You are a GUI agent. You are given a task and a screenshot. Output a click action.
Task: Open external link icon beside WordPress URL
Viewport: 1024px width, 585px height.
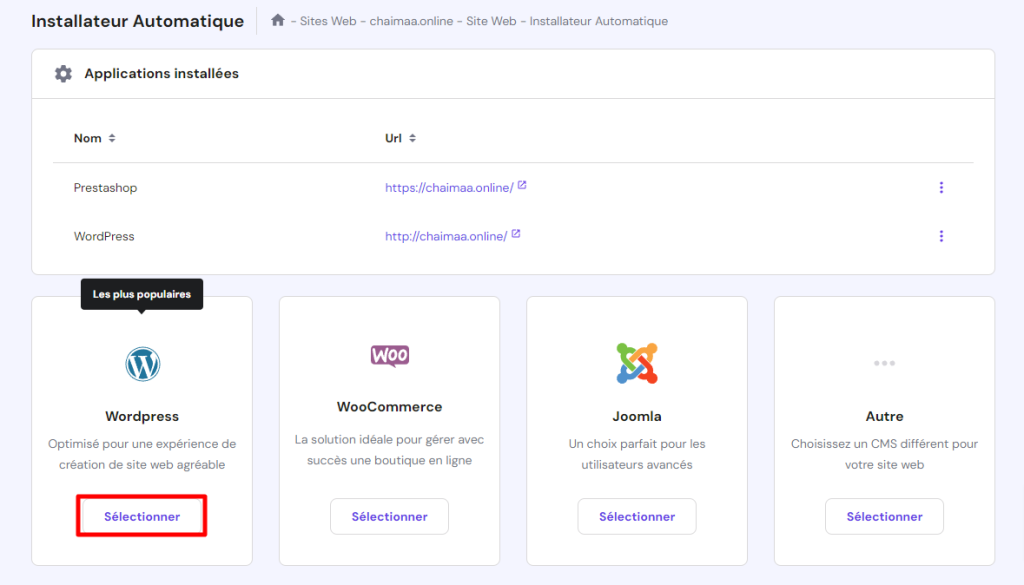click(516, 234)
